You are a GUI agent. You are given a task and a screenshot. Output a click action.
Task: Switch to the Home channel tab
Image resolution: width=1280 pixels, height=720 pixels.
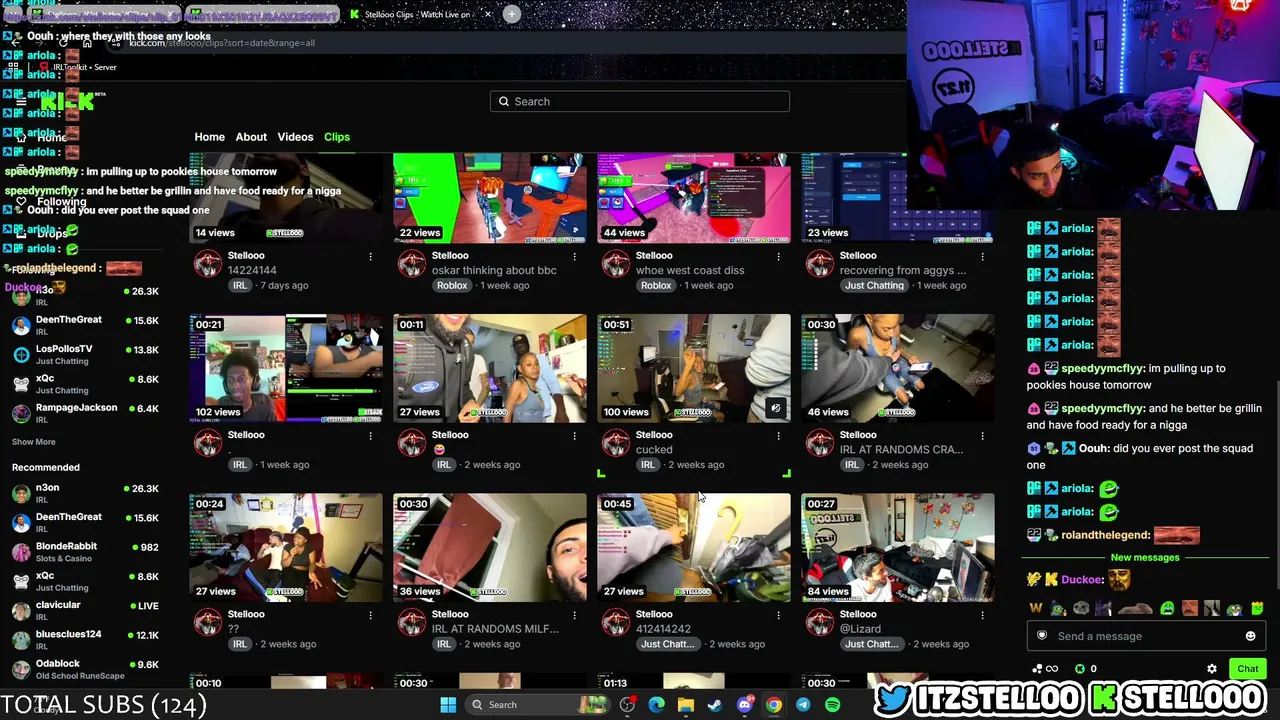coord(209,137)
